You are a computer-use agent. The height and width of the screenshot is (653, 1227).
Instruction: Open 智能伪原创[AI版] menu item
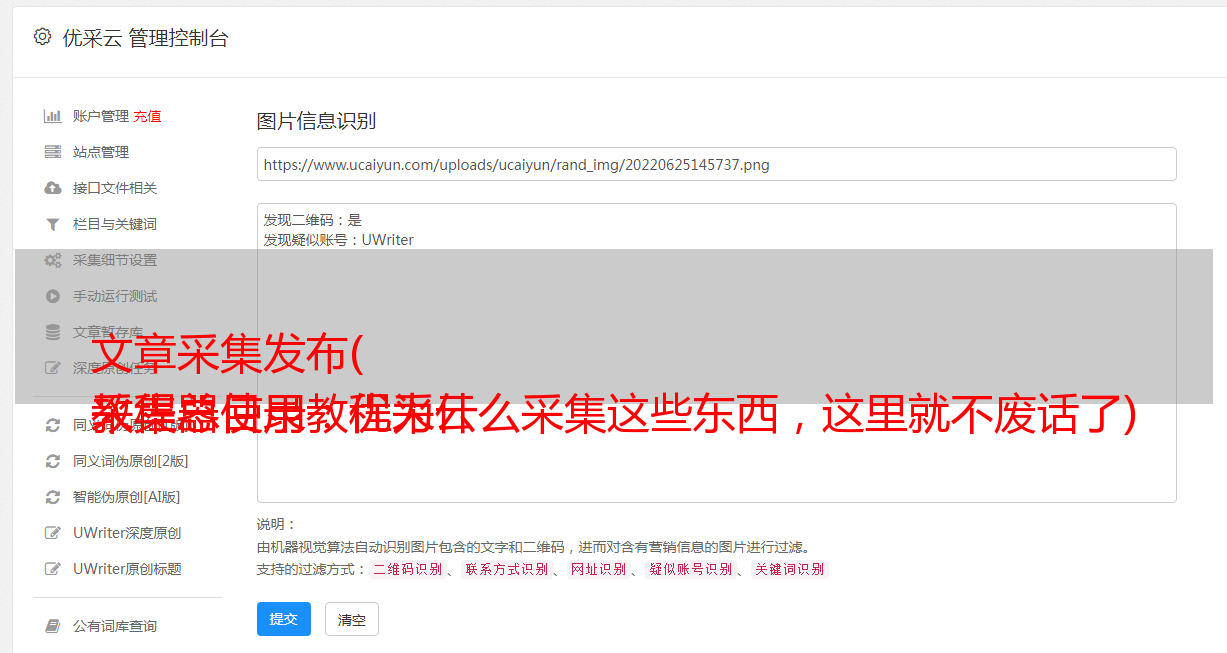[126, 497]
